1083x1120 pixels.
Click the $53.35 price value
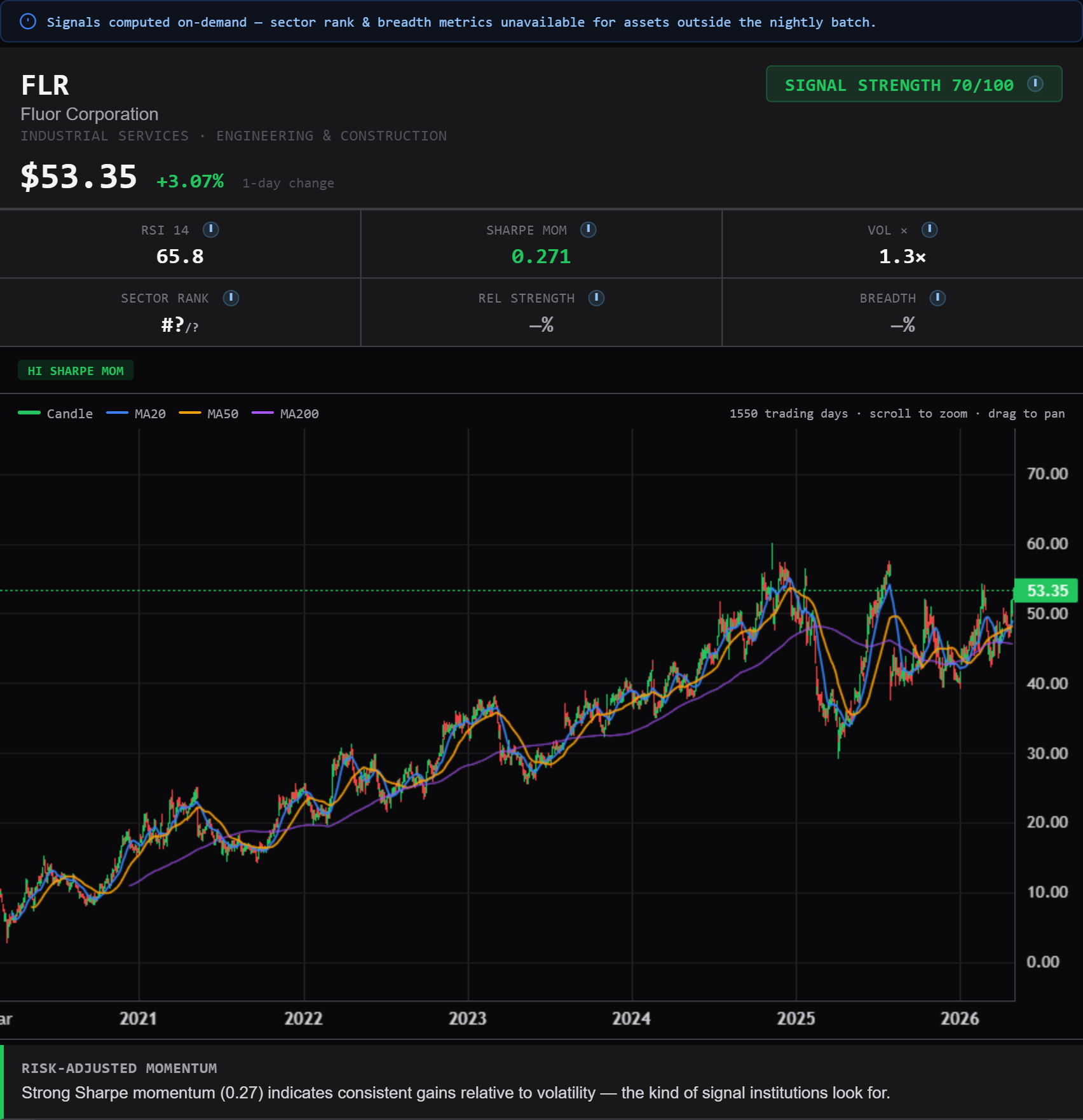point(79,177)
